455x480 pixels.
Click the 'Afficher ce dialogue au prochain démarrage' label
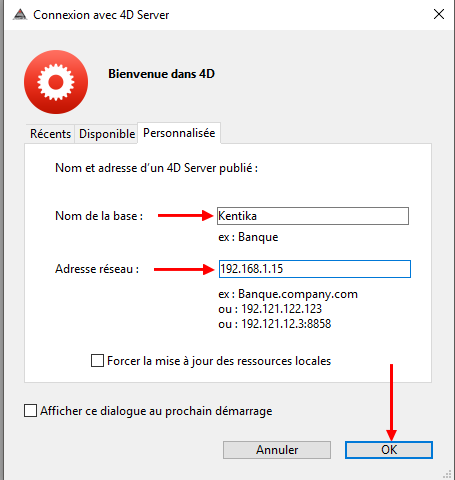(156, 411)
